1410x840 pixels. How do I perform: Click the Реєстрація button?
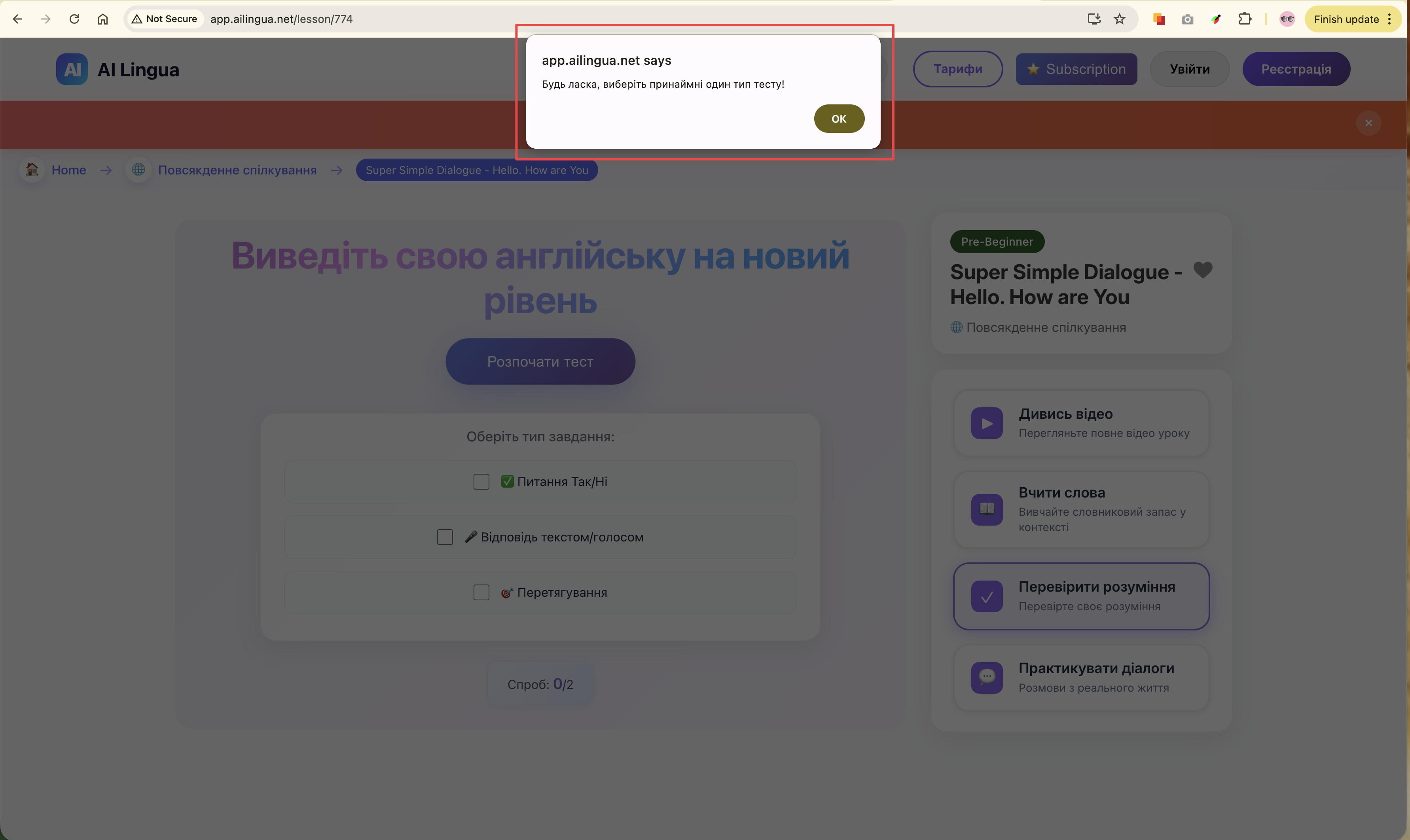click(x=1296, y=69)
